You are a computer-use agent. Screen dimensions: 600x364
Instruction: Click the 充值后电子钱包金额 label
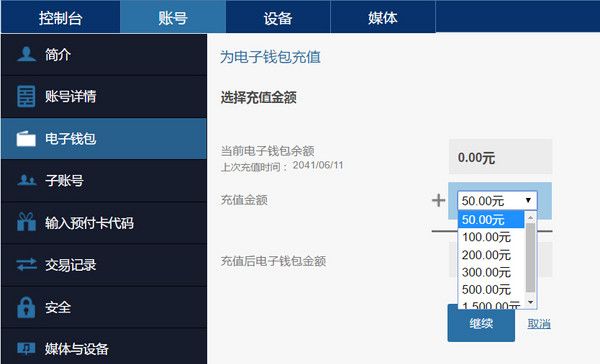[273, 261]
